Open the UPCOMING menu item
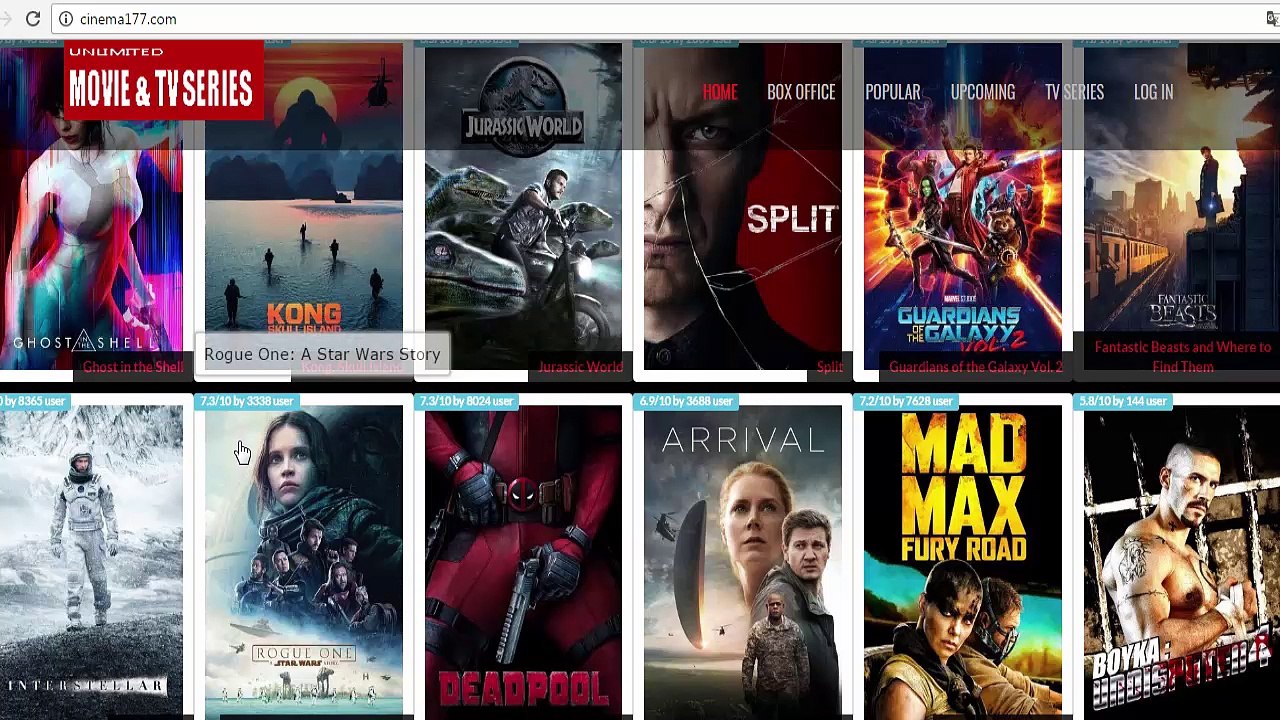1280x720 pixels. tap(983, 92)
